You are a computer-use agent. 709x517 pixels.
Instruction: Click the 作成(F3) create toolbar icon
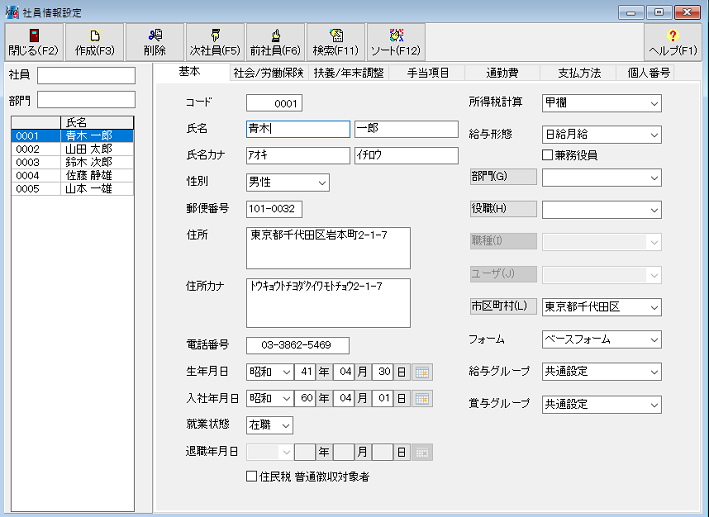point(95,42)
